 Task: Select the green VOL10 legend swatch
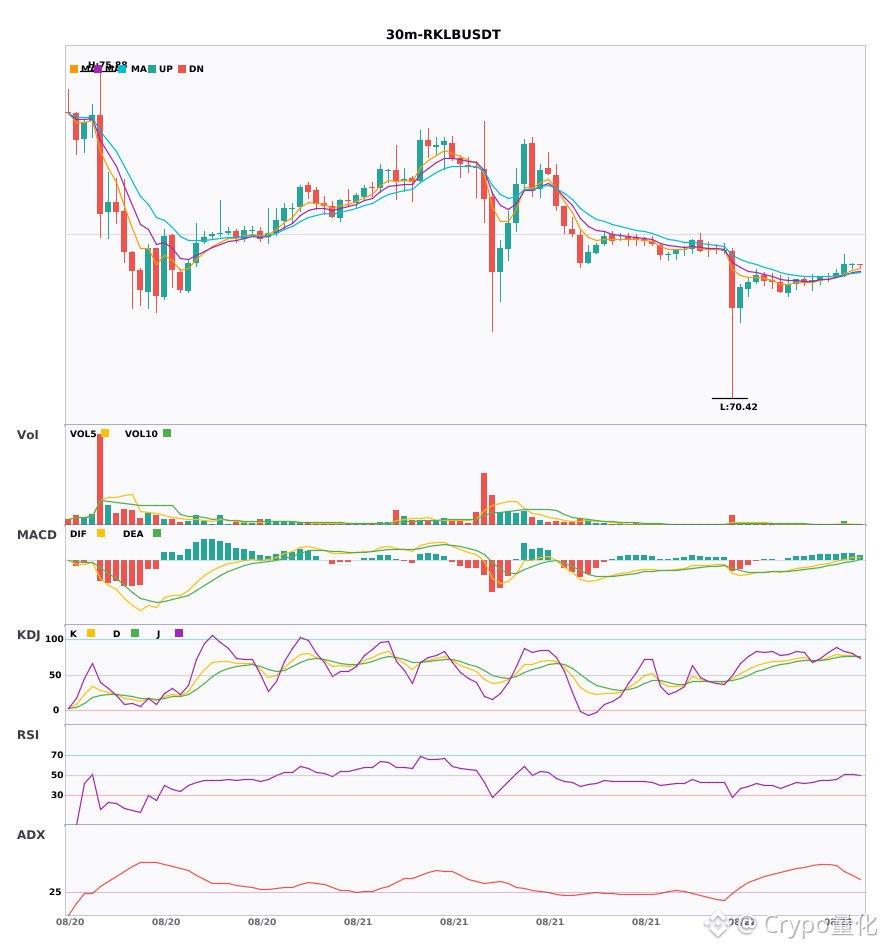(167, 433)
